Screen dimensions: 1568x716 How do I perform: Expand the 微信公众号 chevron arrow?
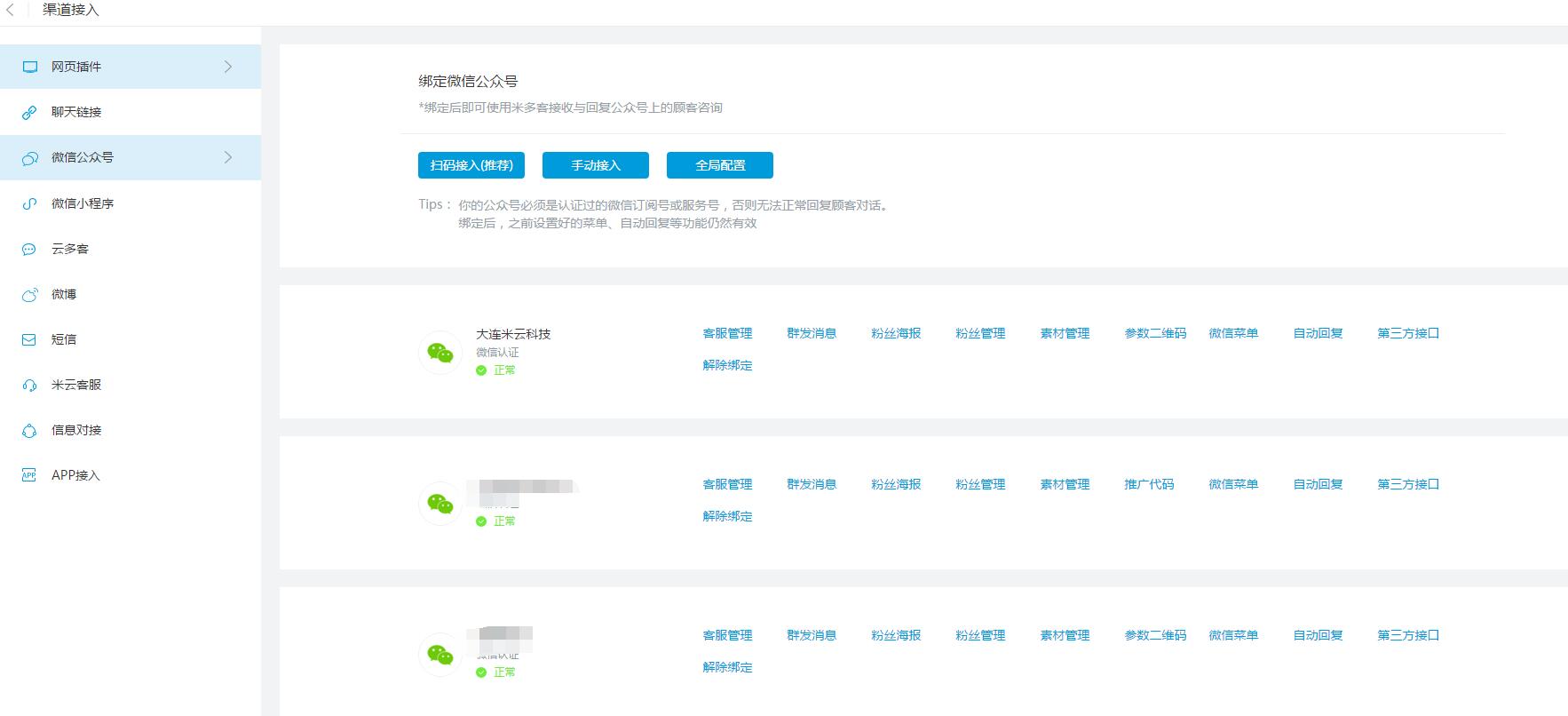point(228,157)
